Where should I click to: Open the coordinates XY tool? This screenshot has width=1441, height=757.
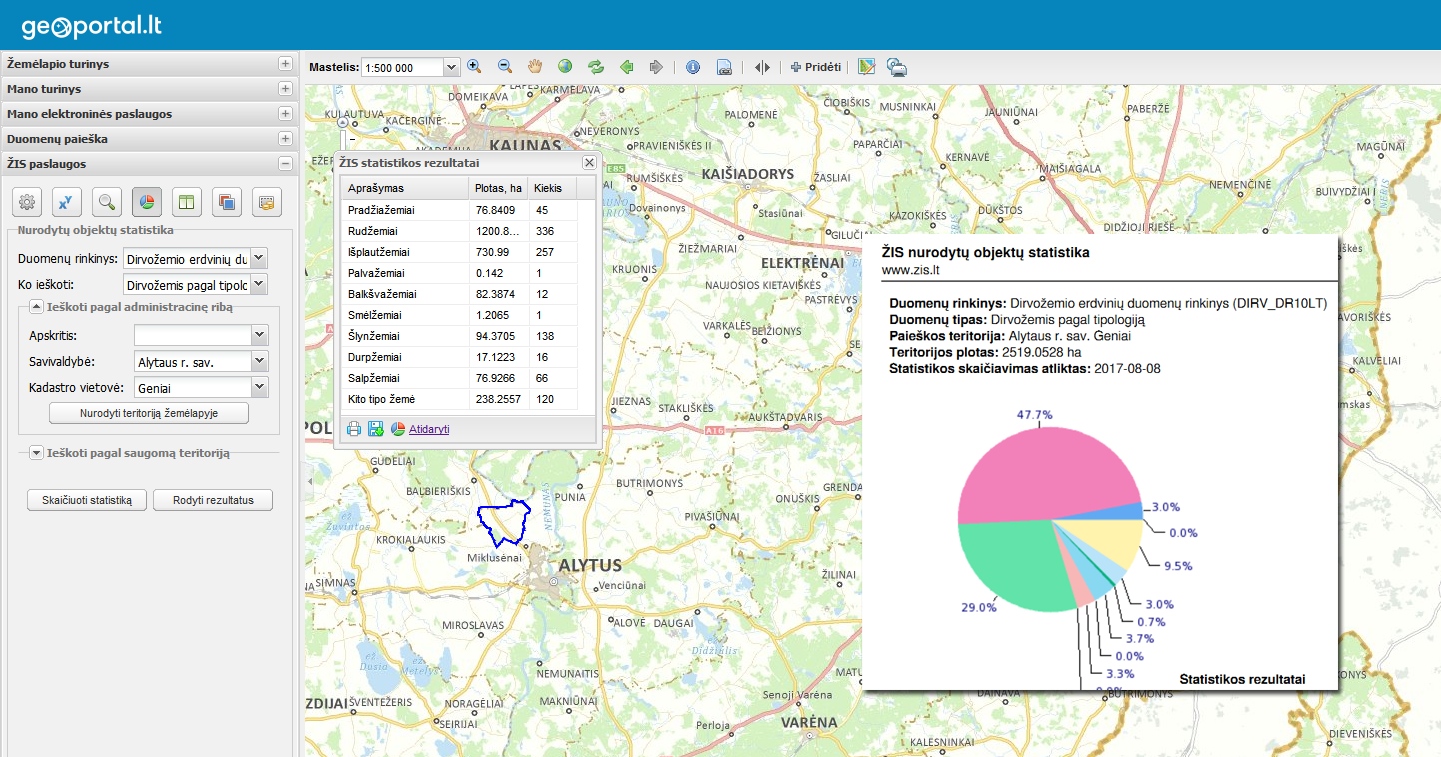pyautogui.click(x=67, y=202)
